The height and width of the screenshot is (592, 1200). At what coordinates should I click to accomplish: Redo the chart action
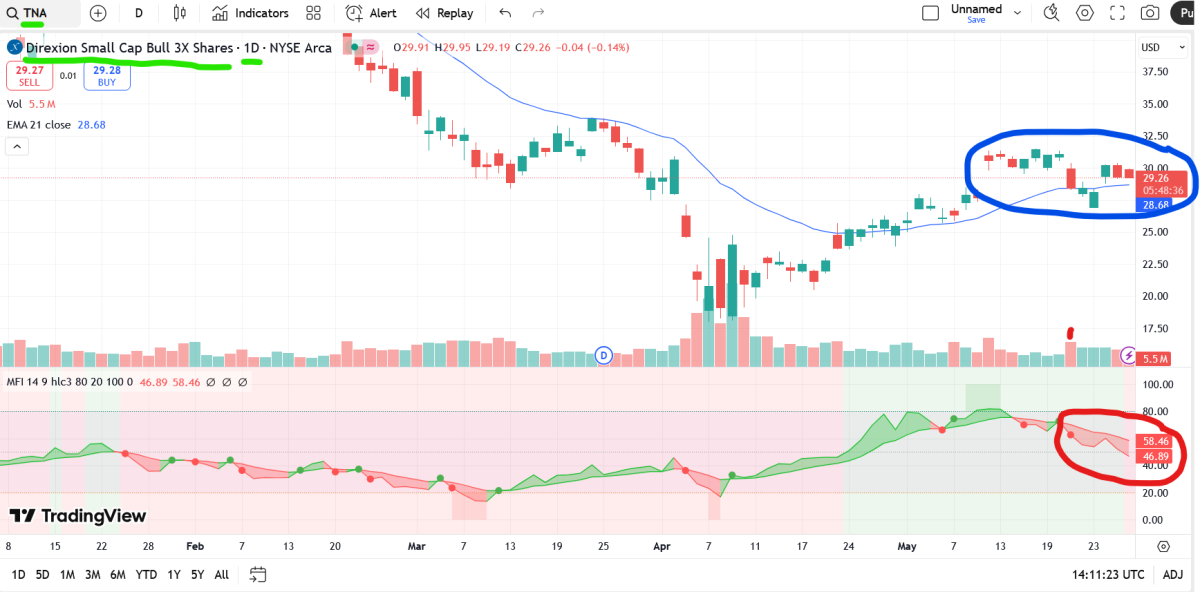[x=539, y=13]
